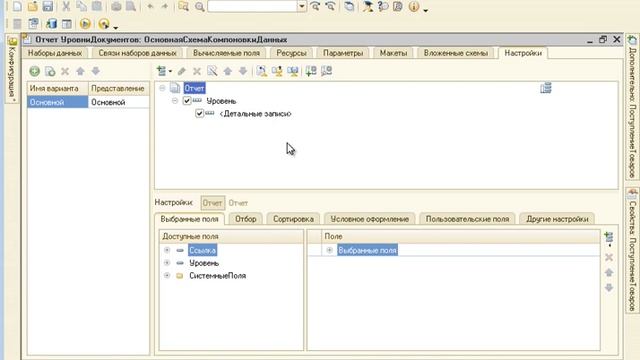This screenshot has height=360, width=640.
Task: Start debugging with the yellow play icon
Action: [85, 24]
